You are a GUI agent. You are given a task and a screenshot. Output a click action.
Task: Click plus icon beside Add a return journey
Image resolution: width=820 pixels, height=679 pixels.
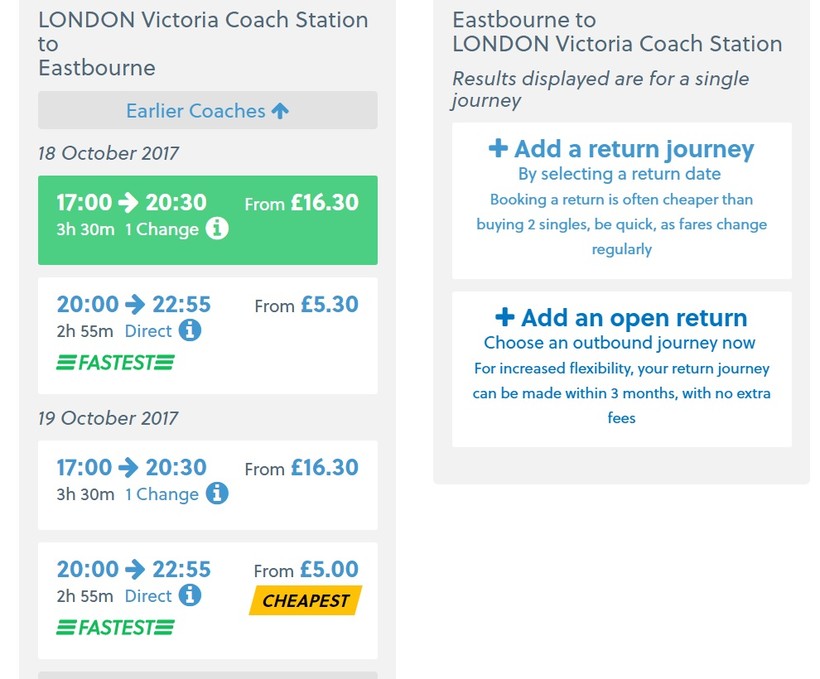click(498, 149)
